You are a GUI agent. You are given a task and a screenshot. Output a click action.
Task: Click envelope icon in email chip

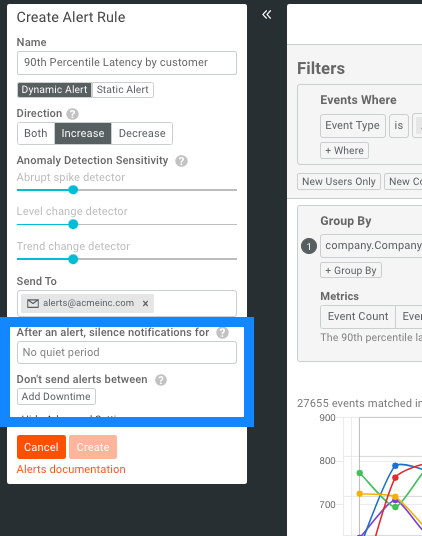(x=33, y=303)
